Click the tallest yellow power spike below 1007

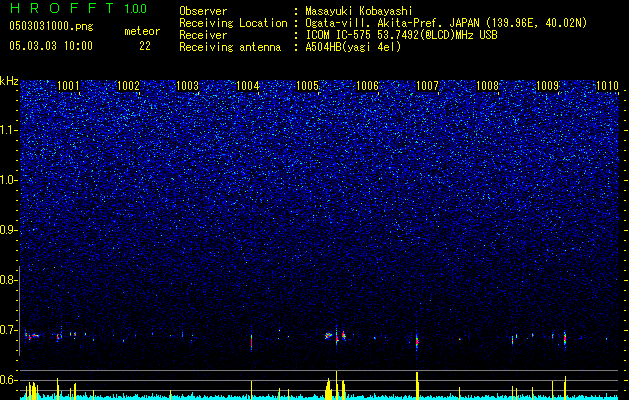tap(417, 386)
